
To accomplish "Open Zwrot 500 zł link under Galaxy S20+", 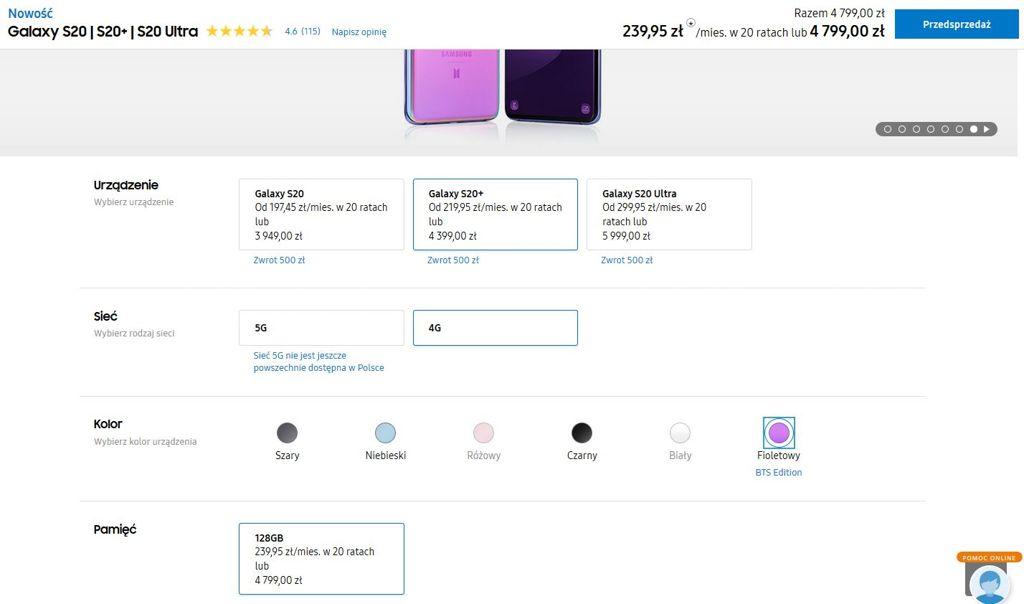I will click(x=453, y=260).
